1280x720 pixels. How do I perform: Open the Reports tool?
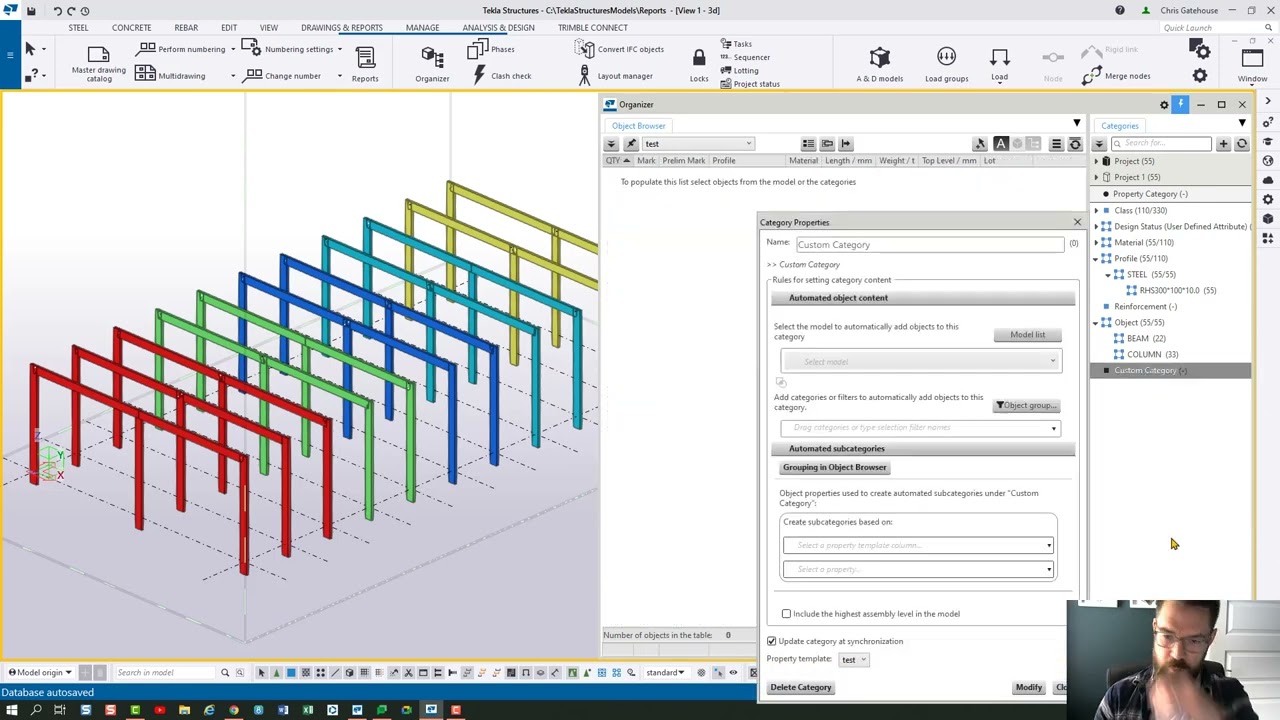(x=365, y=63)
